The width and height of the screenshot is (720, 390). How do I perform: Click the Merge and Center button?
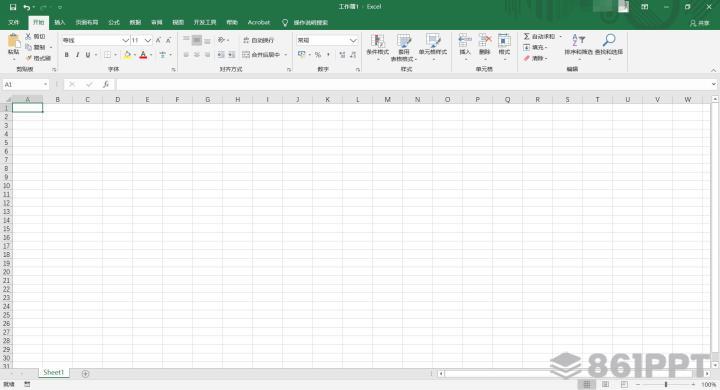261,55
